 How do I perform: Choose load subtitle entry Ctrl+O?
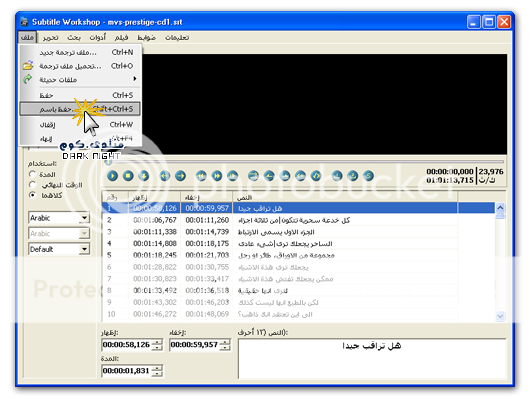click(x=80, y=66)
